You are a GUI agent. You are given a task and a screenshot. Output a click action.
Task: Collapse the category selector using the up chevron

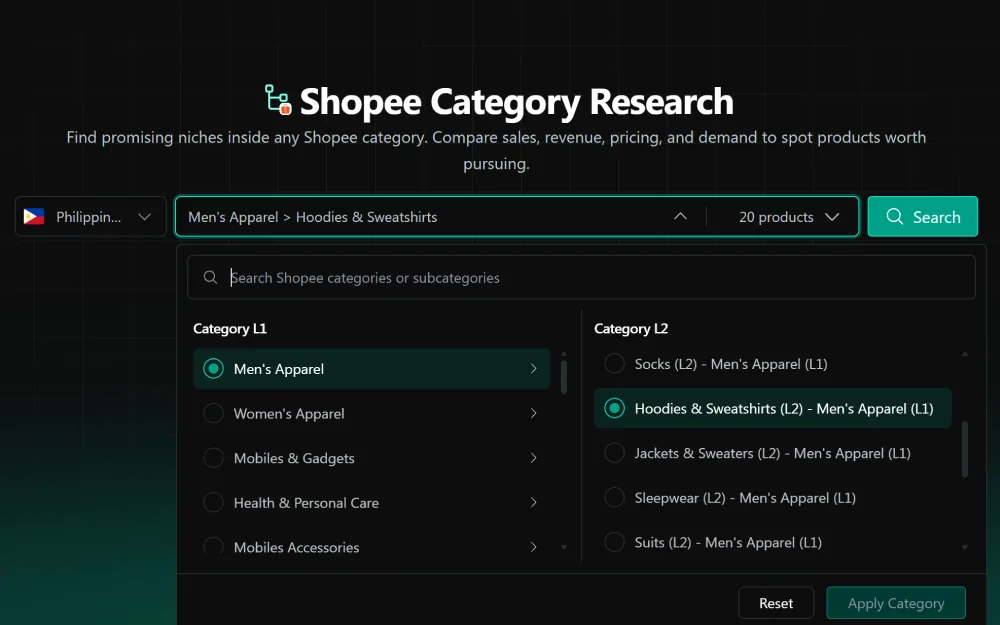[680, 216]
